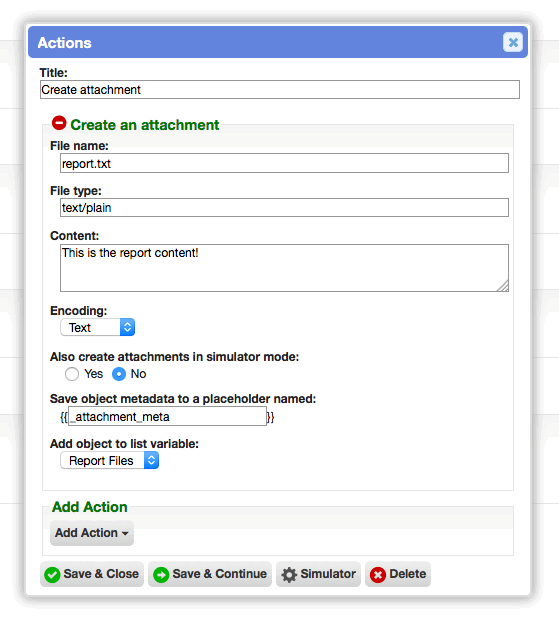Click the Save & Close button label
Image resolution: width=559 pixels, height=620 pixels.
101,574
